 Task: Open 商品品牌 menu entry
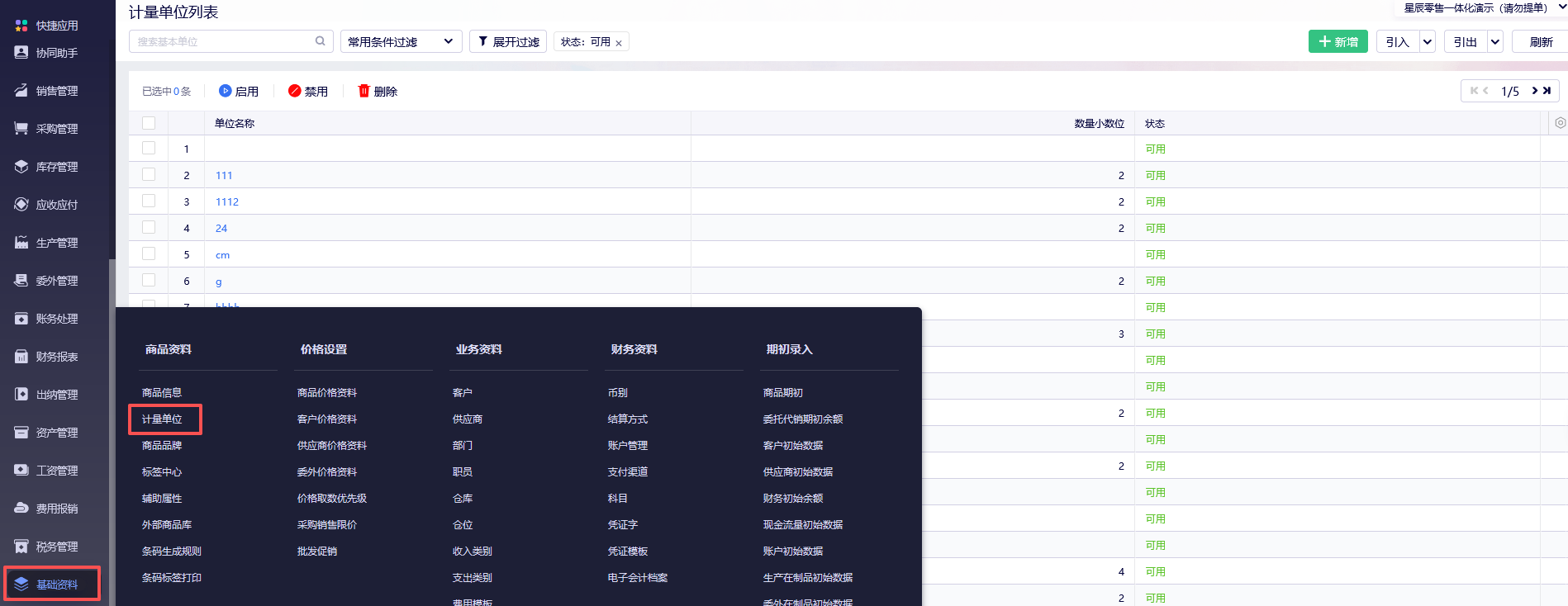162,445
